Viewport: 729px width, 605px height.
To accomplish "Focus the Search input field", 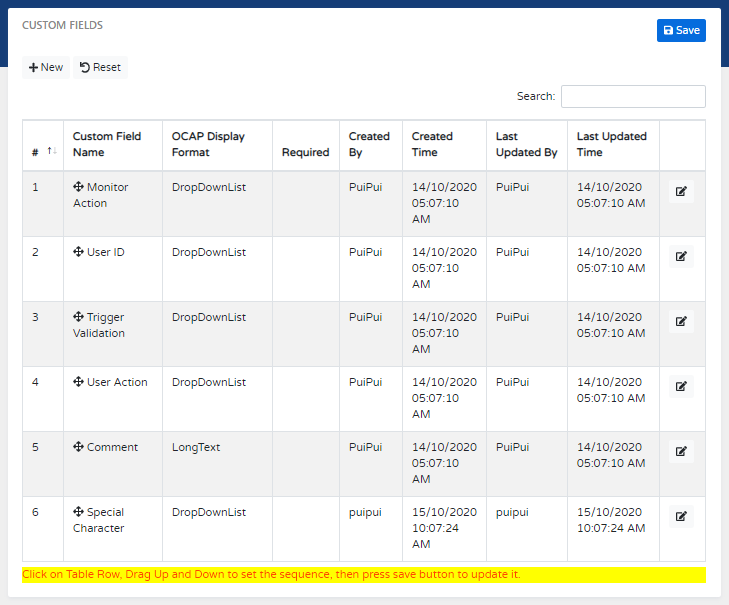I will (x=633, y=96).
